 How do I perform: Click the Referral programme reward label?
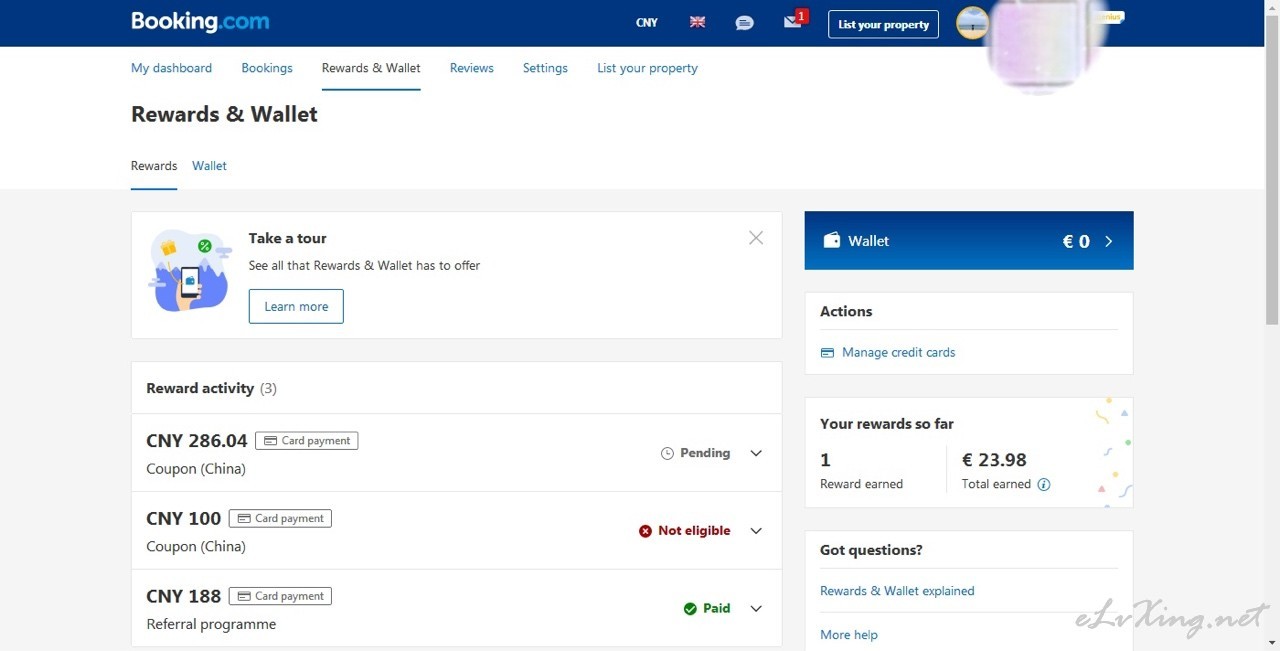211,625
